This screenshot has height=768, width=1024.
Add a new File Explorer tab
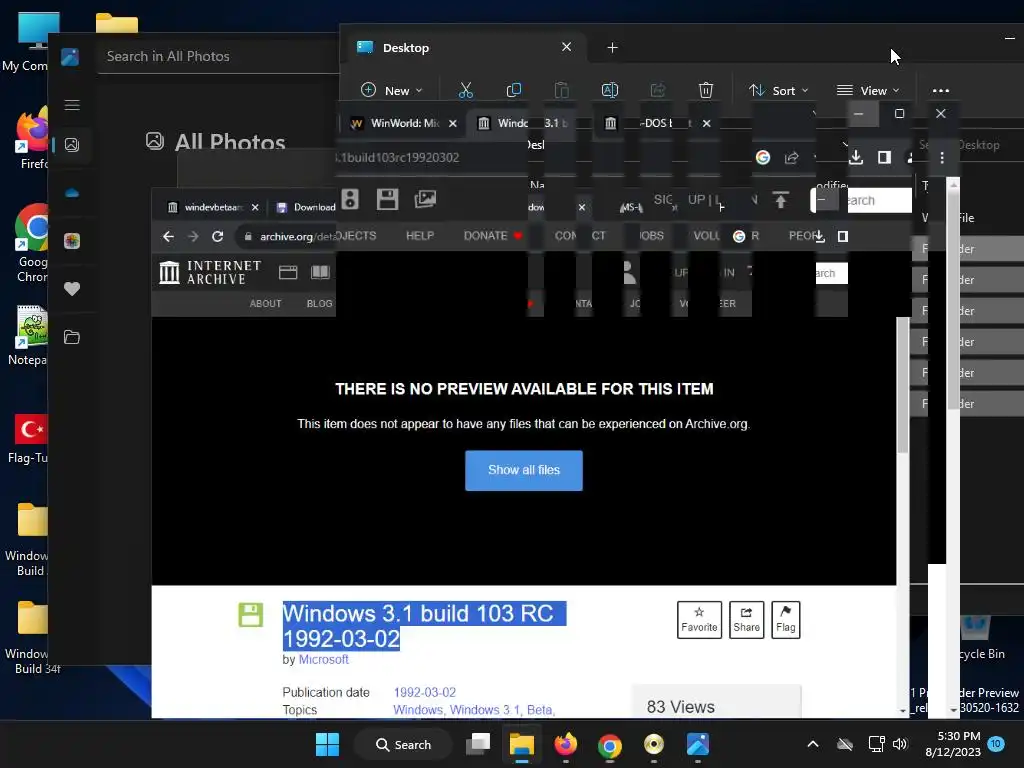tap(613, 48)
